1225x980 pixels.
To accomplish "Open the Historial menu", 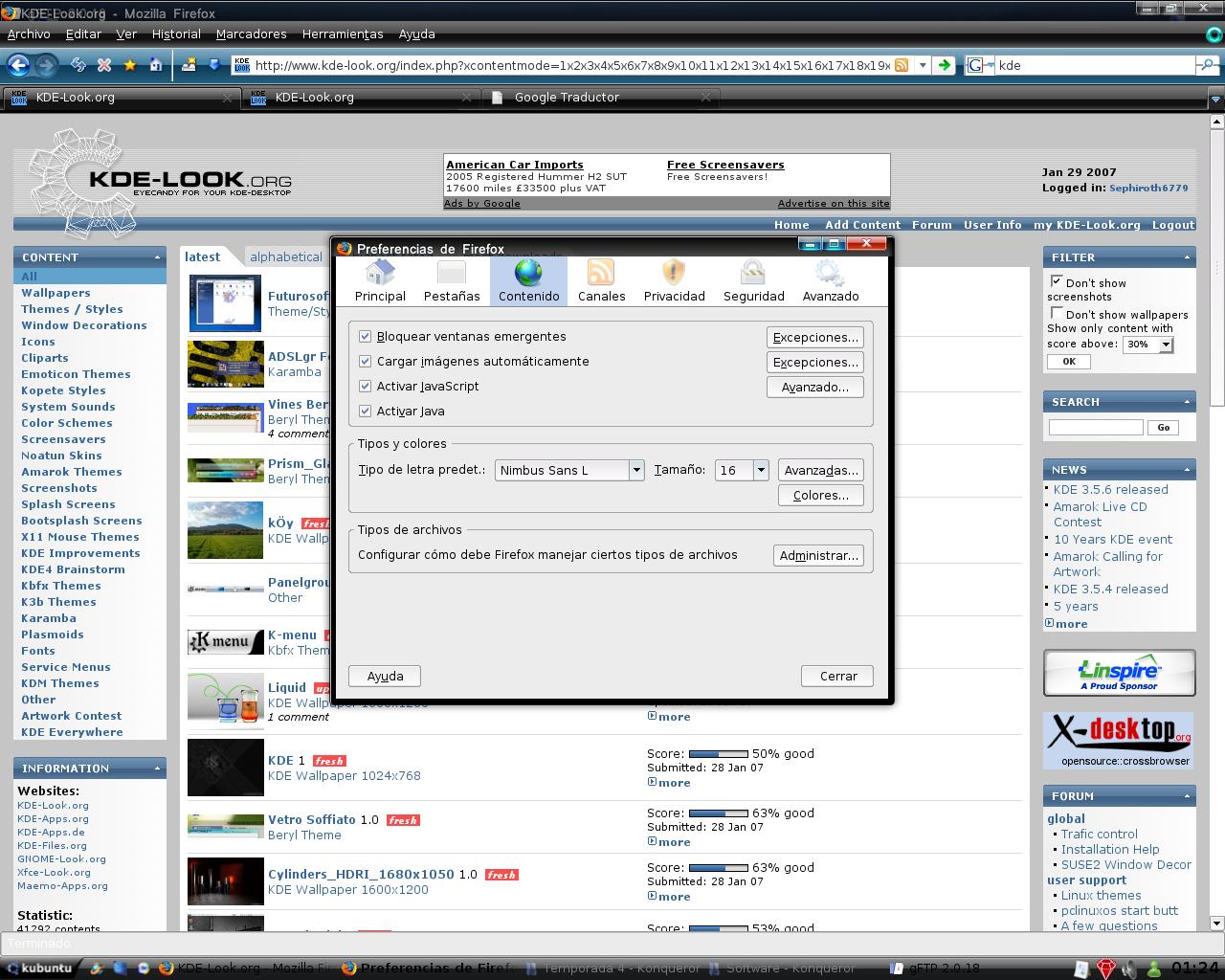I will [176, 33].
